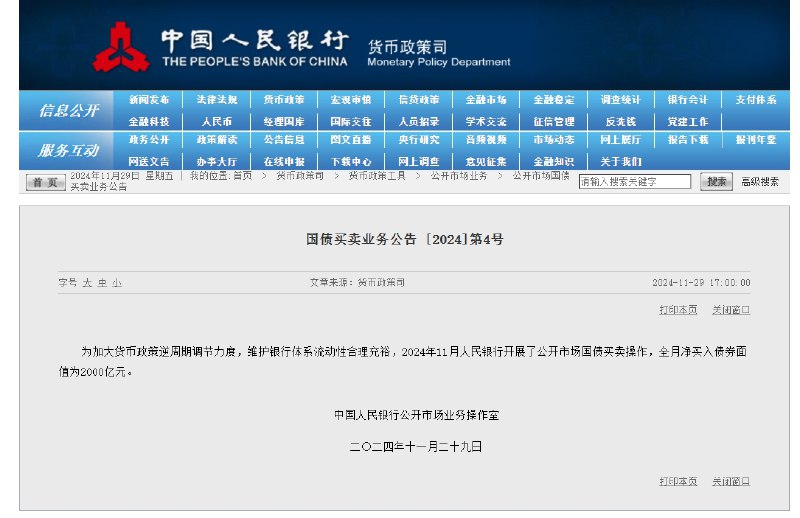800x518 pixels.
Task: Open 高级搜索 advanced search
Action: [760, 182]
